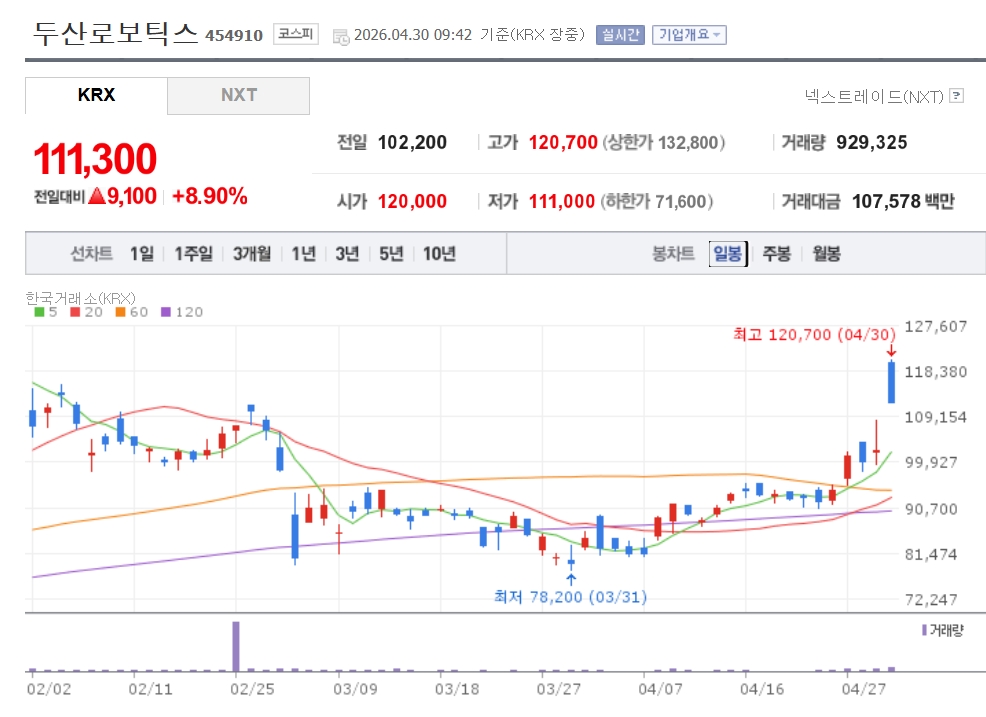Click the 실시간 real-time button
Screen dimensions: 986x717
(619, 35)
